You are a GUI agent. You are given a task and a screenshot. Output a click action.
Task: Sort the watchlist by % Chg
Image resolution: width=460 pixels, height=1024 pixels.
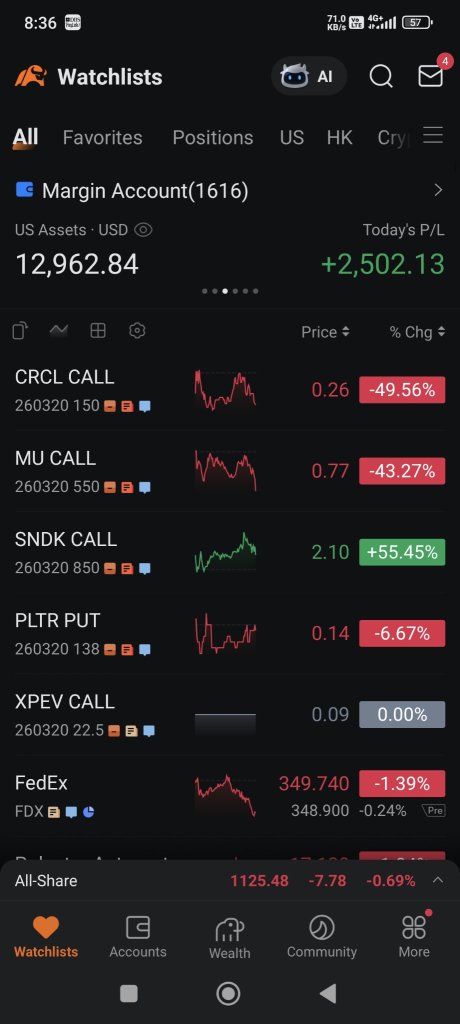click(x=417, y=332)
